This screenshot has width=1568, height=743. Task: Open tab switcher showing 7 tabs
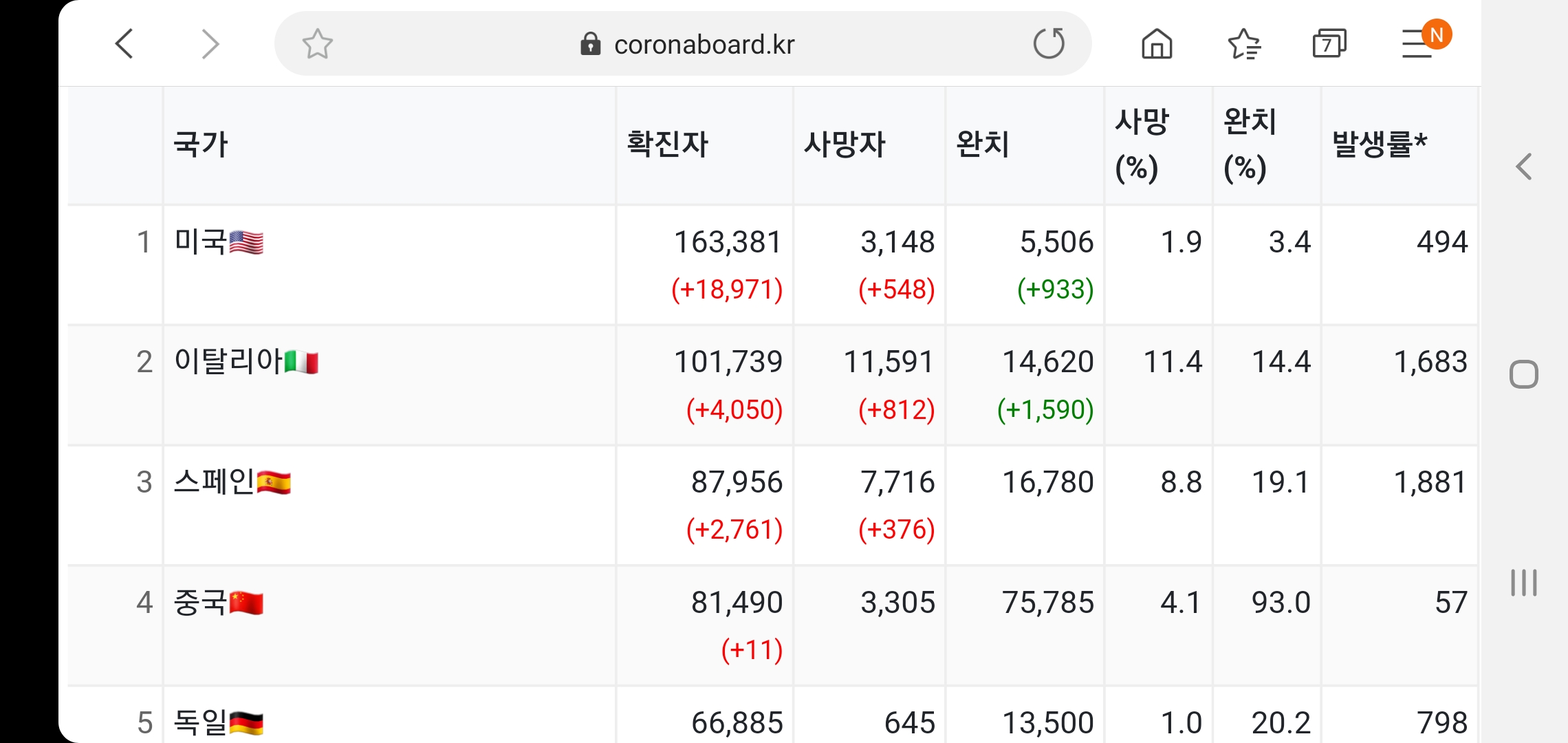pyautogui.click(x=1329, y=44)
